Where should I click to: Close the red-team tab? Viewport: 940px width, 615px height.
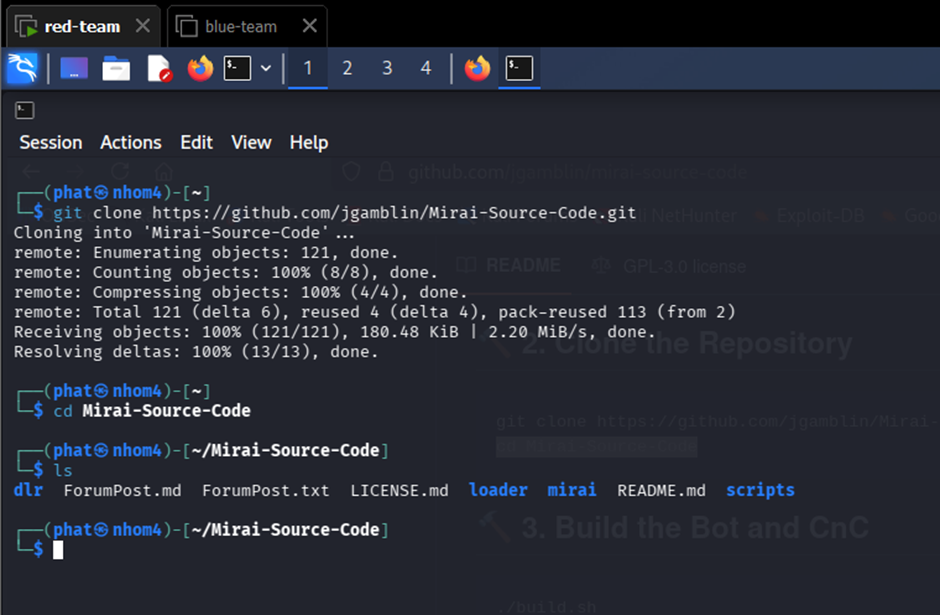tap(143, 26)
